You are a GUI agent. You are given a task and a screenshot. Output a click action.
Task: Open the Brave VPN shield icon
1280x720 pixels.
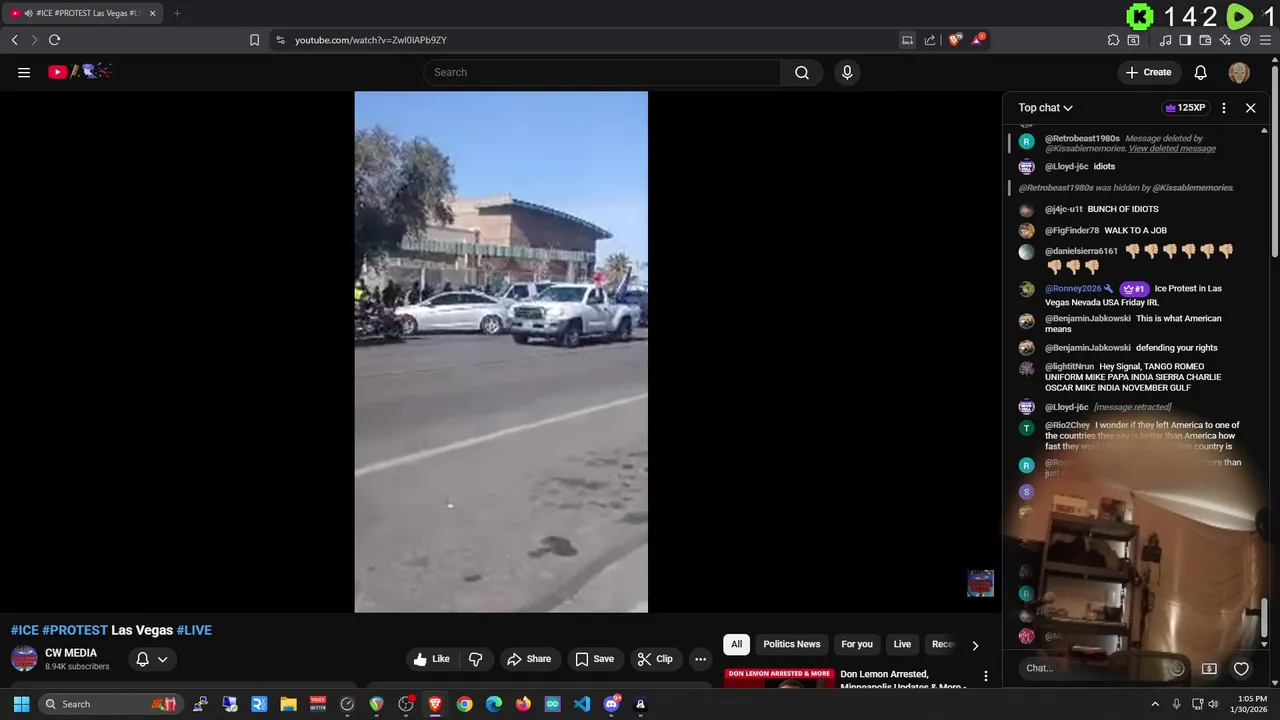coord(1245,40)
